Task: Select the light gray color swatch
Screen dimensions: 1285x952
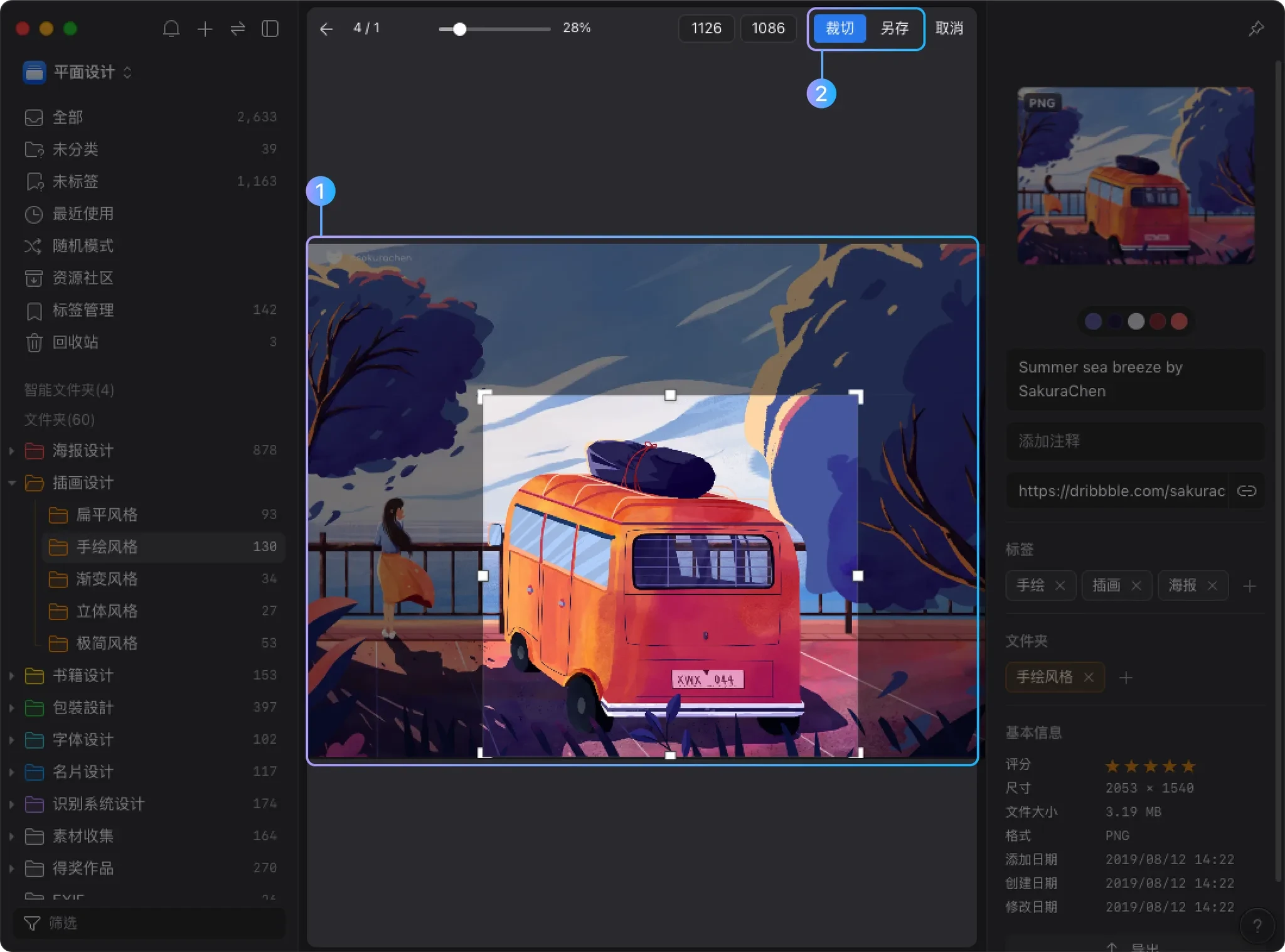Action: (x=1136, y=321)
